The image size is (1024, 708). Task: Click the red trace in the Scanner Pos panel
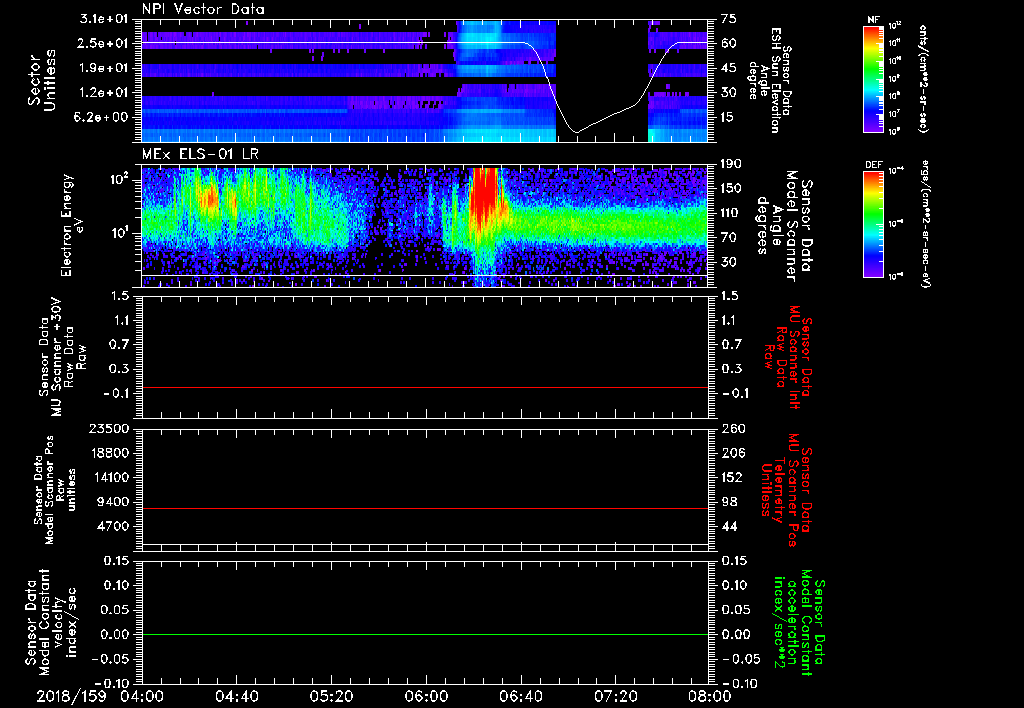click(x=424, y=508)
